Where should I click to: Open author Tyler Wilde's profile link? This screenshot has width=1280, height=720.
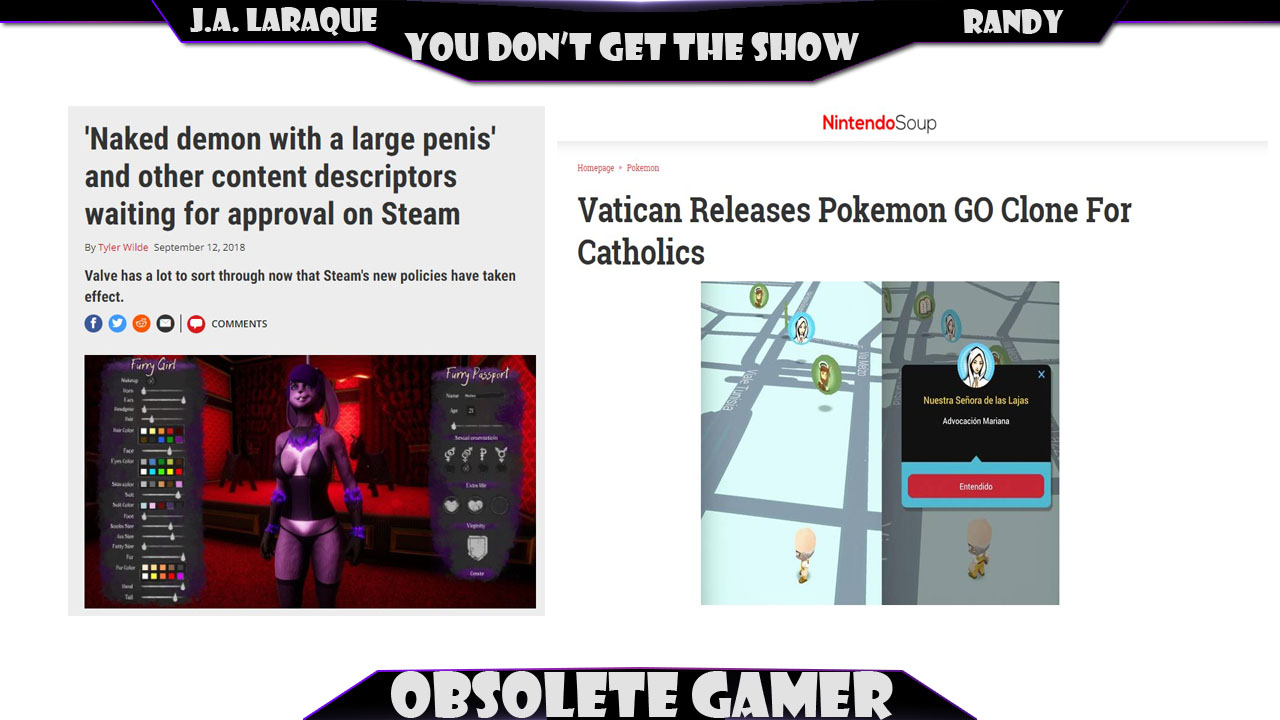121,247
